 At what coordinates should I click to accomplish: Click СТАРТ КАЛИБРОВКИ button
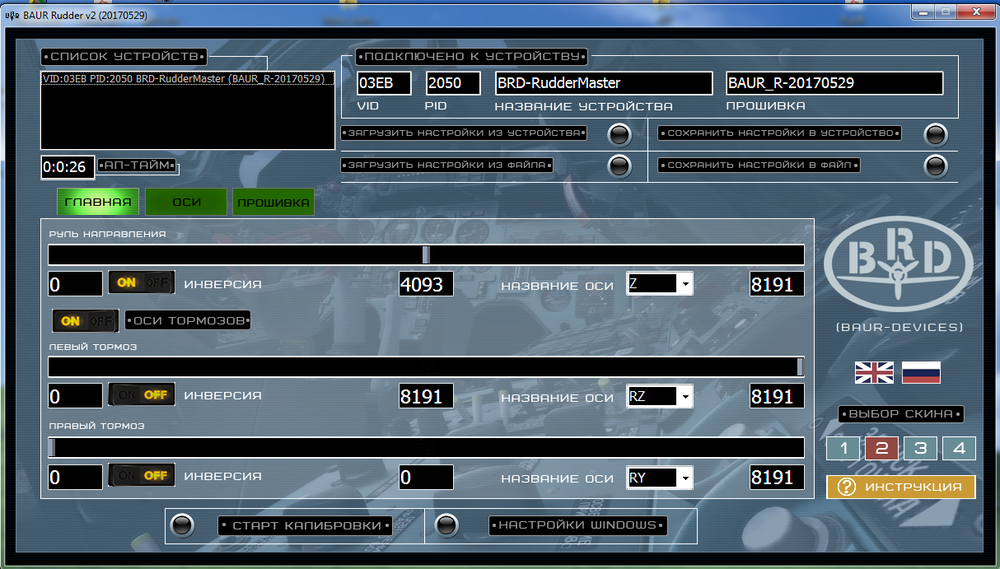[x=304, y=526]
